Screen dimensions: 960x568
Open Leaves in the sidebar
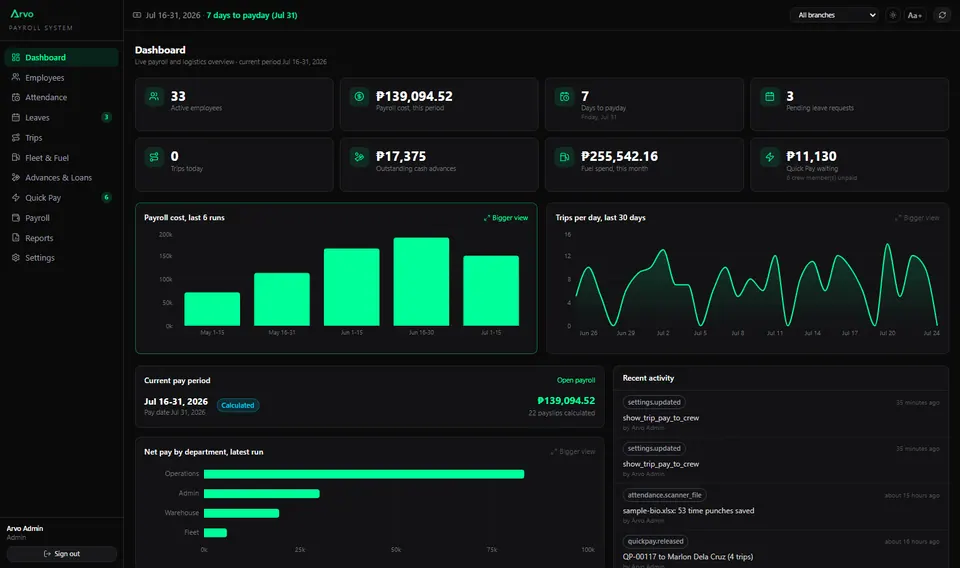coord(61,118)
